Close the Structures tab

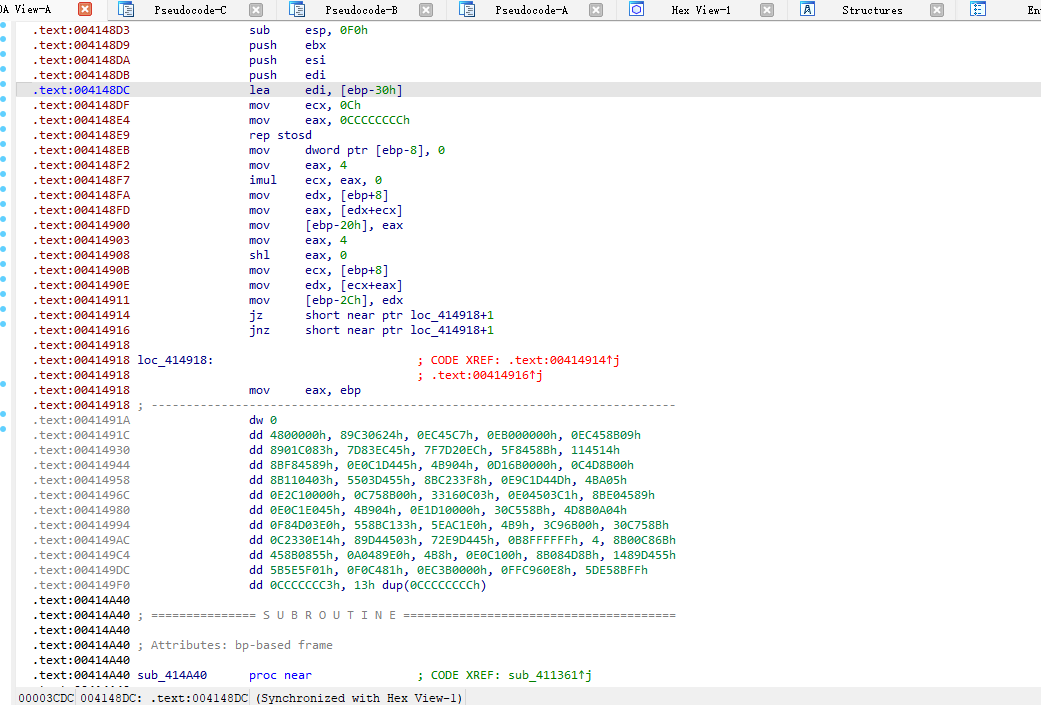point(937,10)
